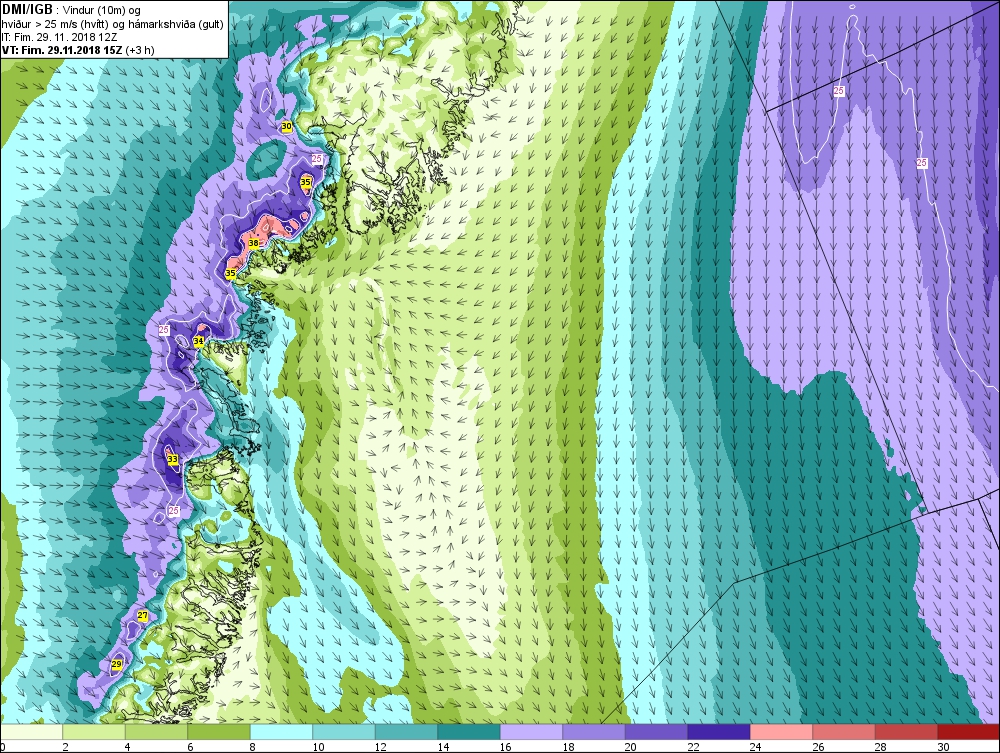Click the legend scale number 20
The image size is (1000, 753).
pos(630,747)
